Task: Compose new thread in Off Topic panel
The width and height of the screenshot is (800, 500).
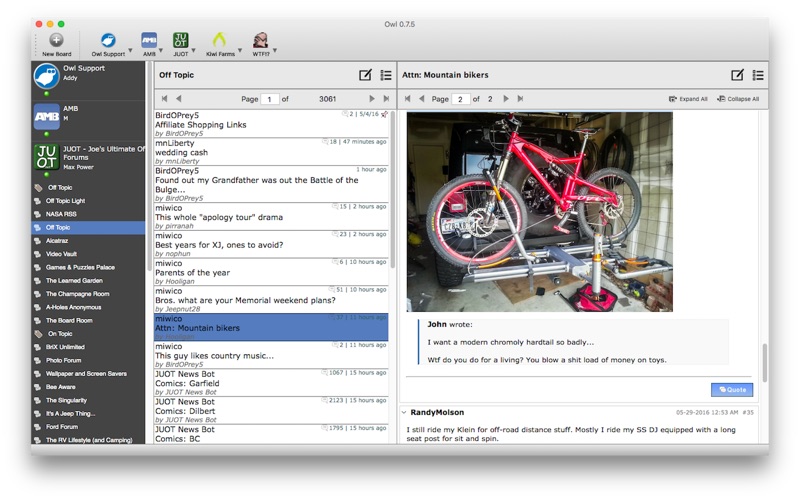Action: point(365,75)
